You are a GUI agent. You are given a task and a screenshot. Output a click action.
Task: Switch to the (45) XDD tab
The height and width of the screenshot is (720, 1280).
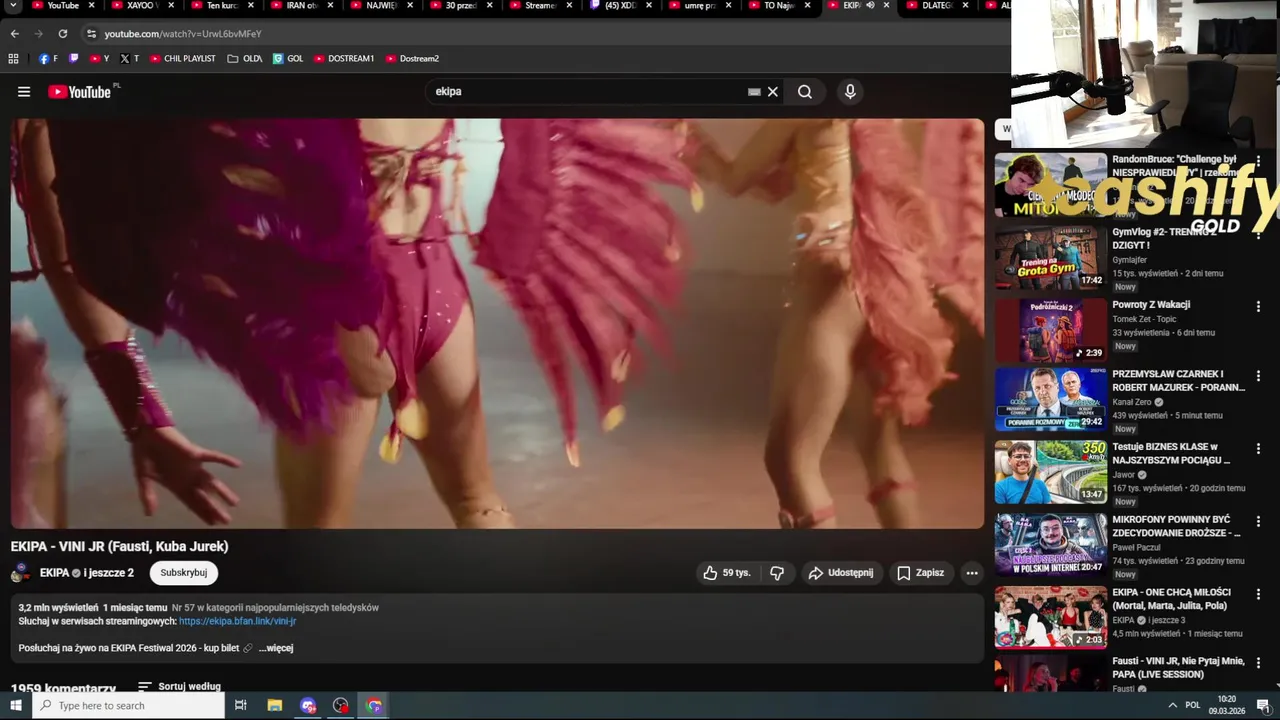tap(619, 6)
